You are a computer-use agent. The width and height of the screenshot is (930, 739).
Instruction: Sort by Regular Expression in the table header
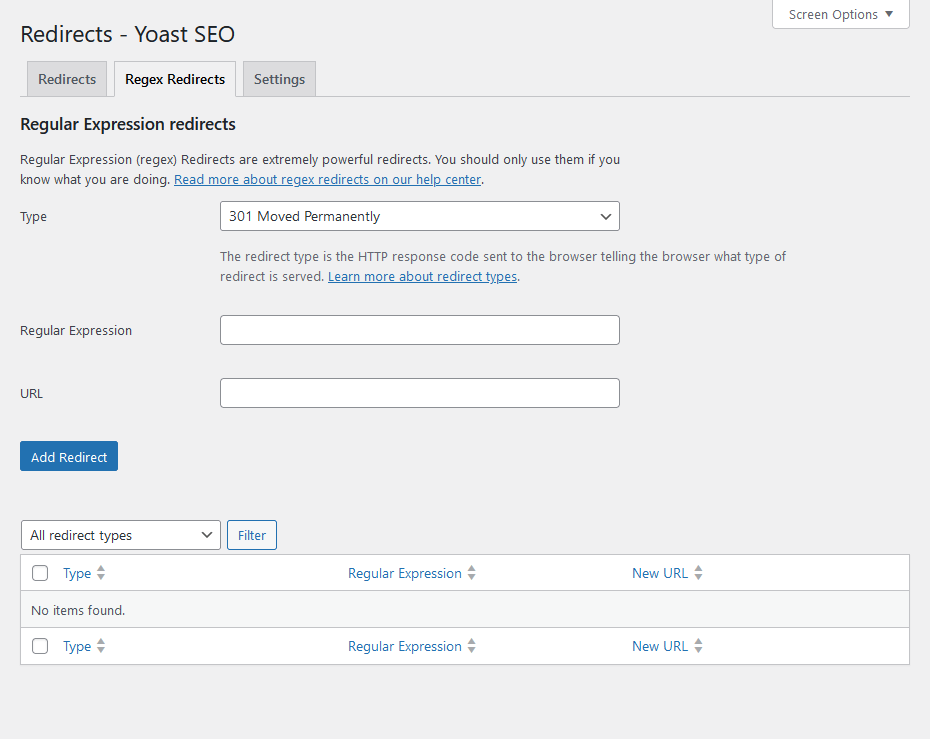click(x=405, y=573)
